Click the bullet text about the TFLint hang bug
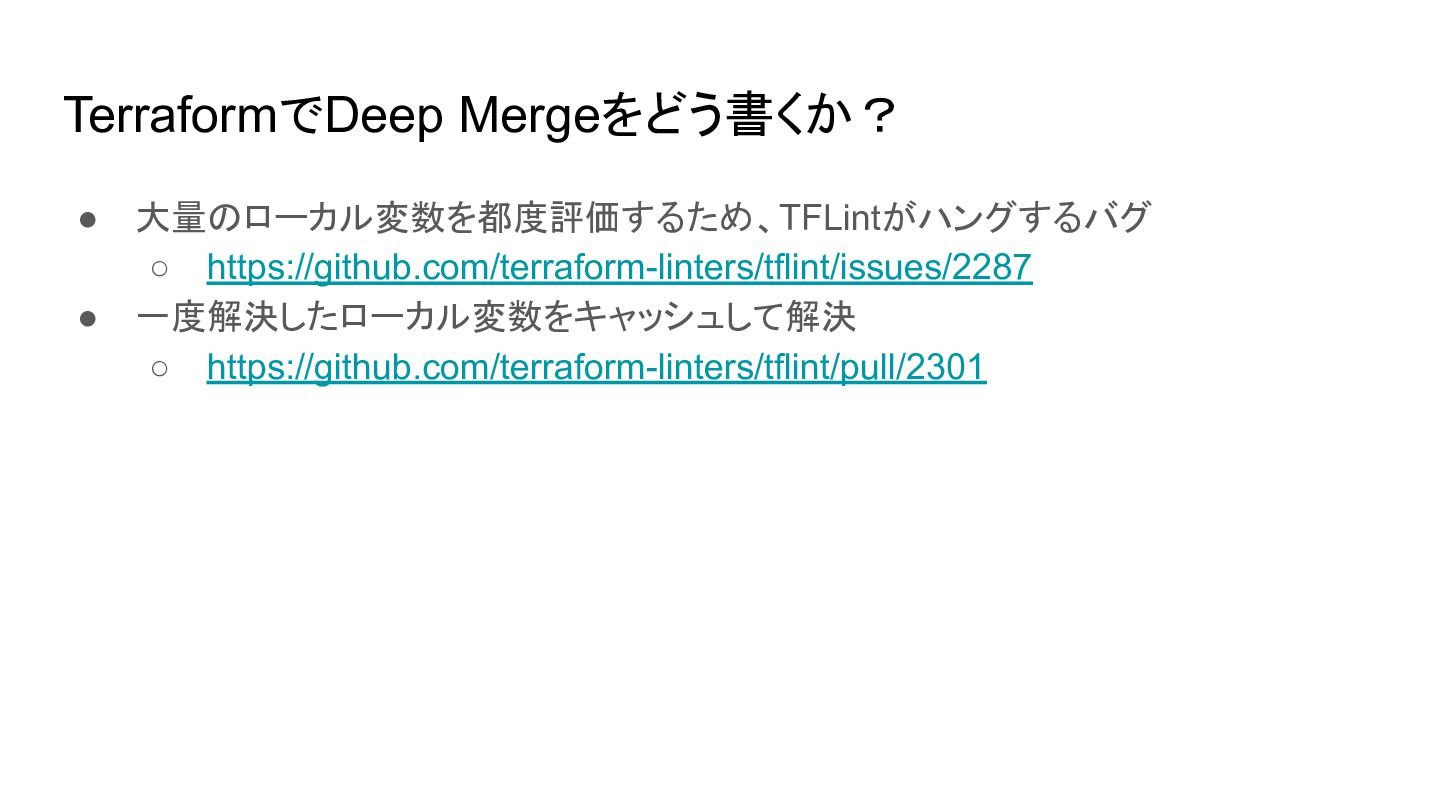 click(x=643, y=217)
